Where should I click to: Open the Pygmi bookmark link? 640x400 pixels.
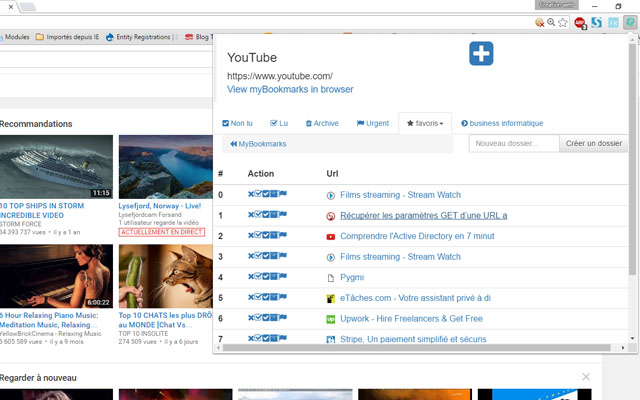pos(352,278)
